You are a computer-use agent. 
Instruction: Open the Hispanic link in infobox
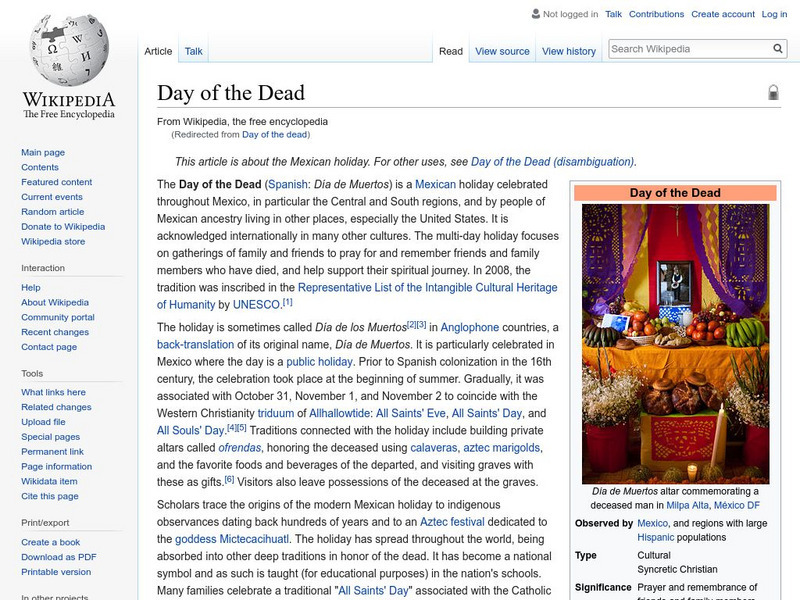coord(656,537)
